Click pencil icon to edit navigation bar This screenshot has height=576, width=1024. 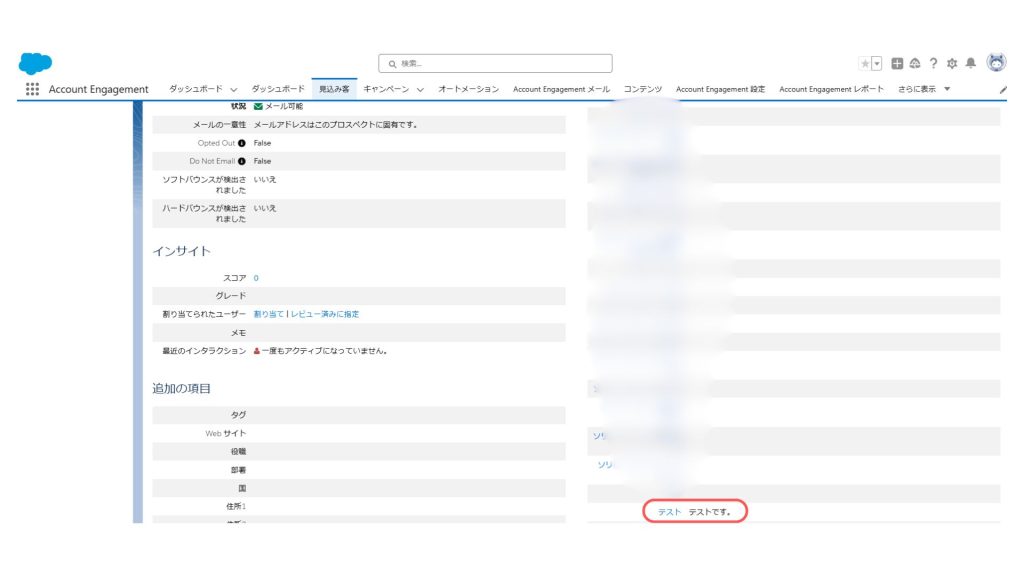[x=1003, y=89]
